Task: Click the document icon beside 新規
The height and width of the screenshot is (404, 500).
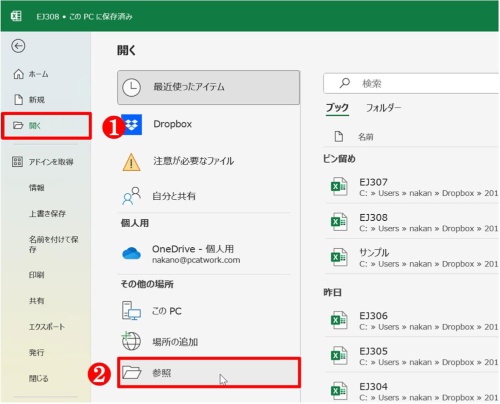Action: tap(18, 99)
